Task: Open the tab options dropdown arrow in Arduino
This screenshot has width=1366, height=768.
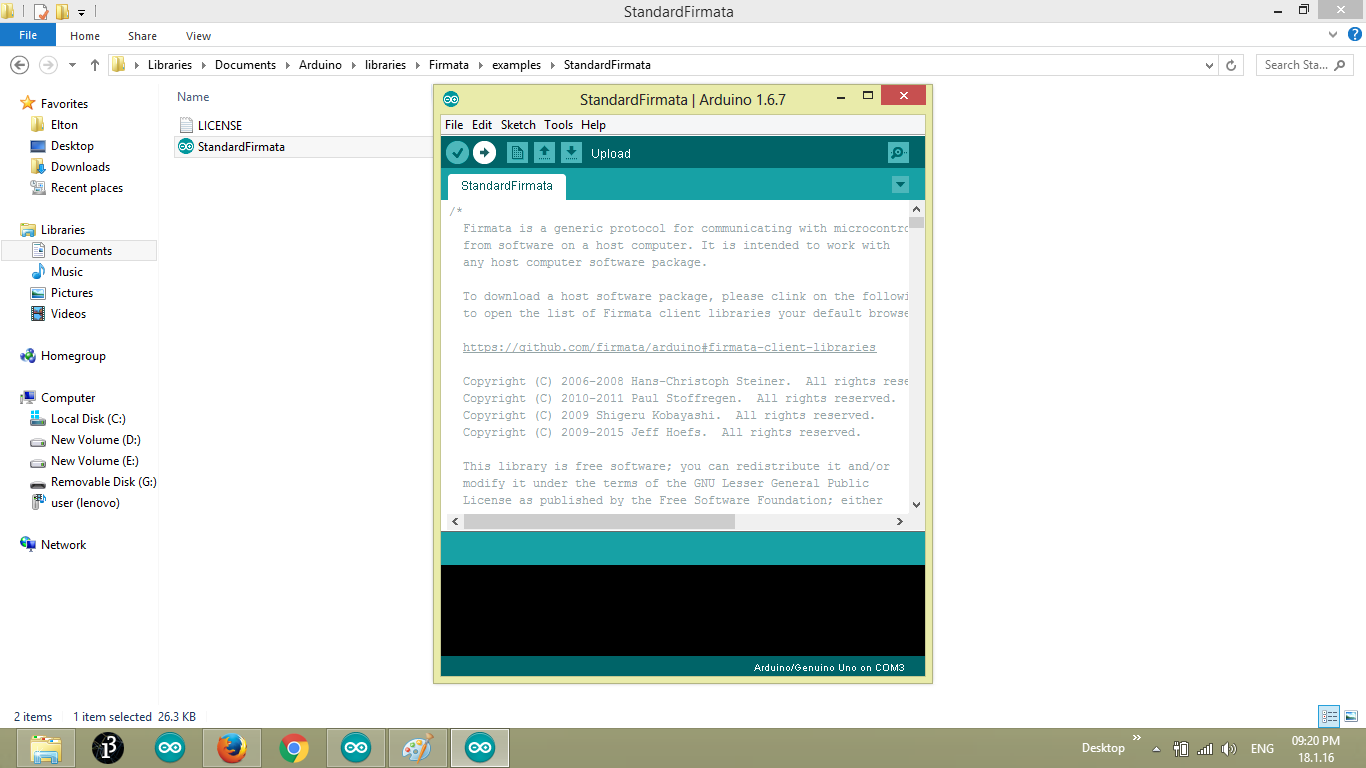Action: pos(900,185)
